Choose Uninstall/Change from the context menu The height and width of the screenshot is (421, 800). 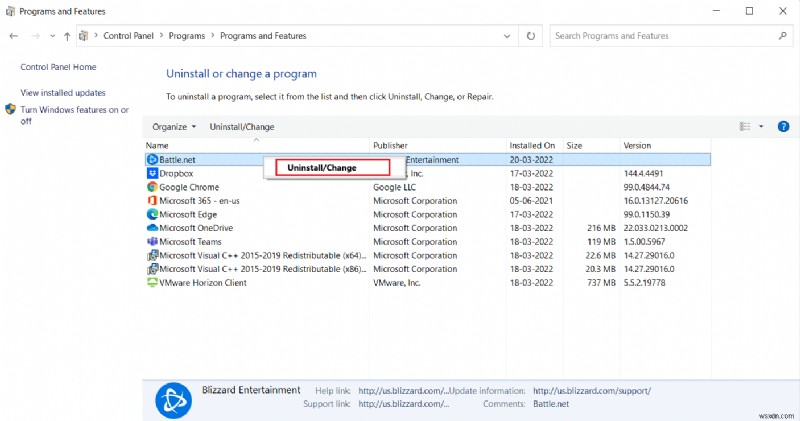pos(333,168)
